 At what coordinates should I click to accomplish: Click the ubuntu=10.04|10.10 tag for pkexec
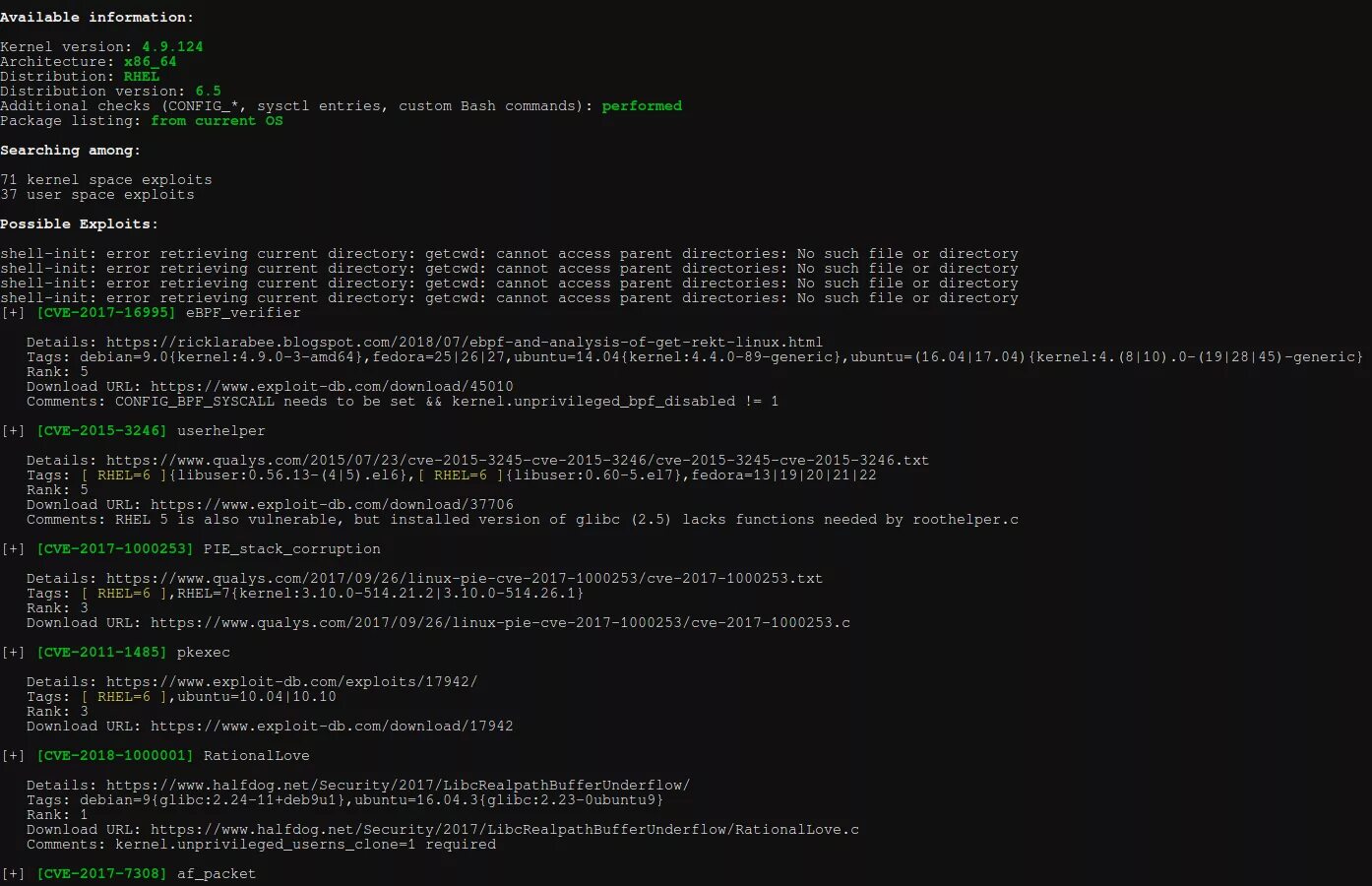pyautogui.click(x=257, y=696)
